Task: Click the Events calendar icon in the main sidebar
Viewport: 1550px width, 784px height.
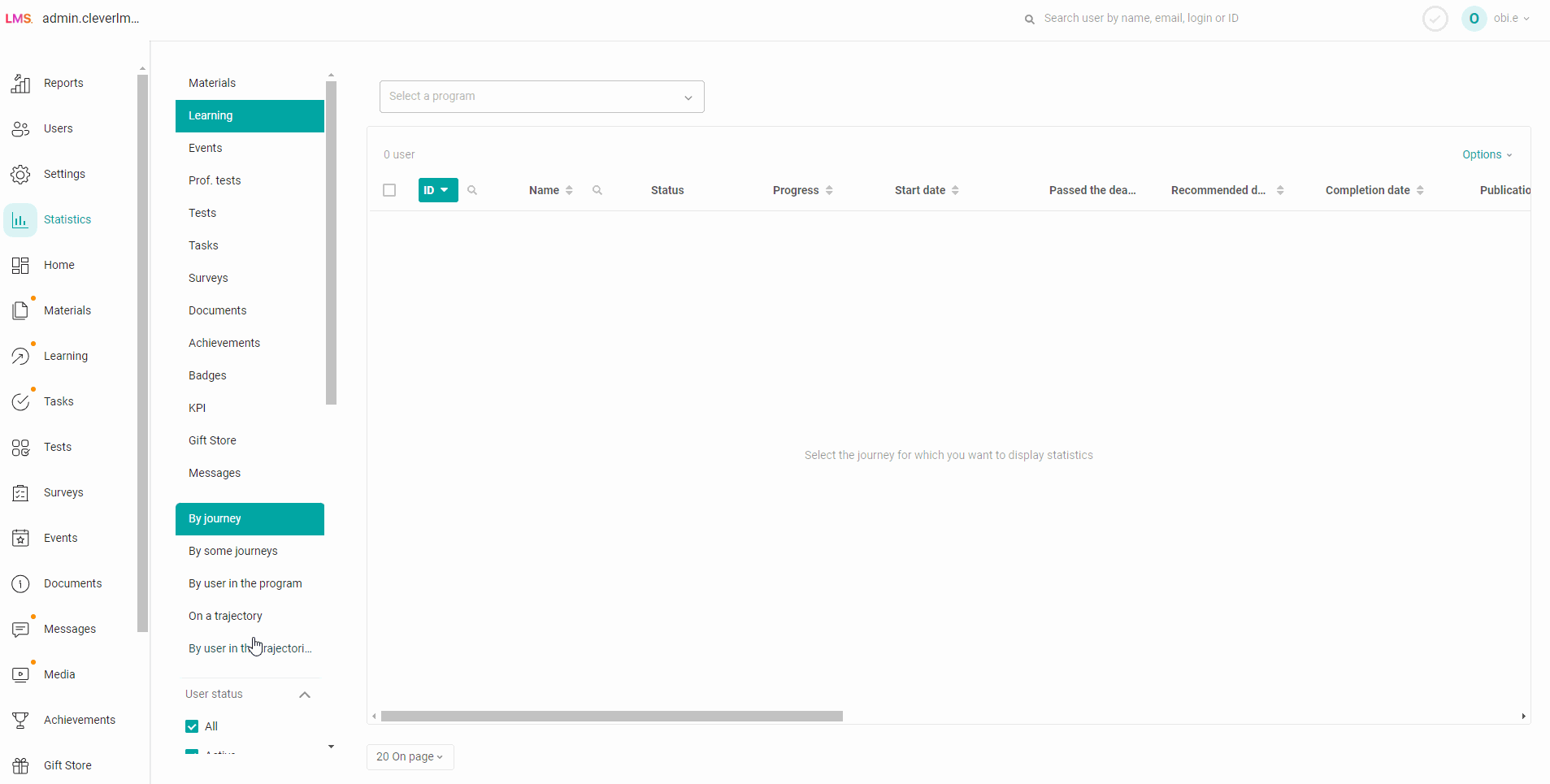Action: pos(21,538)
